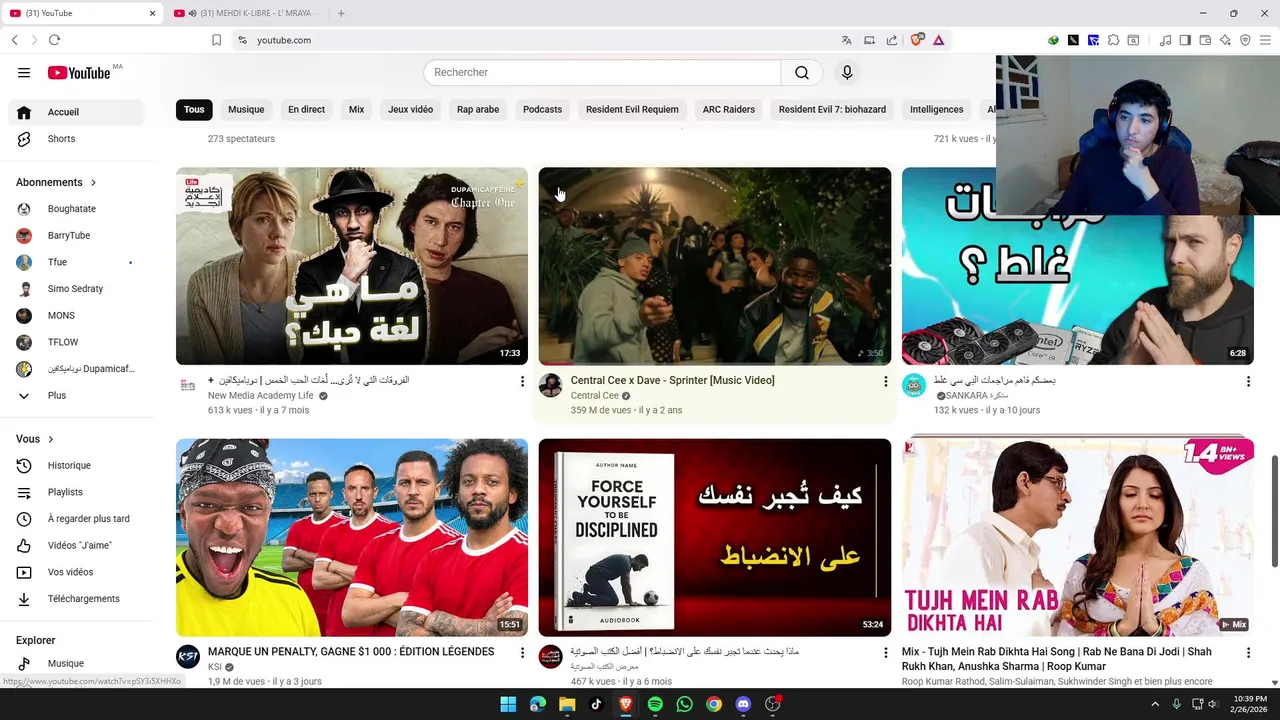Open options menu for Central Cee Sprinter video
This screenshot has width=1280, height=720.
click(885, 381)
